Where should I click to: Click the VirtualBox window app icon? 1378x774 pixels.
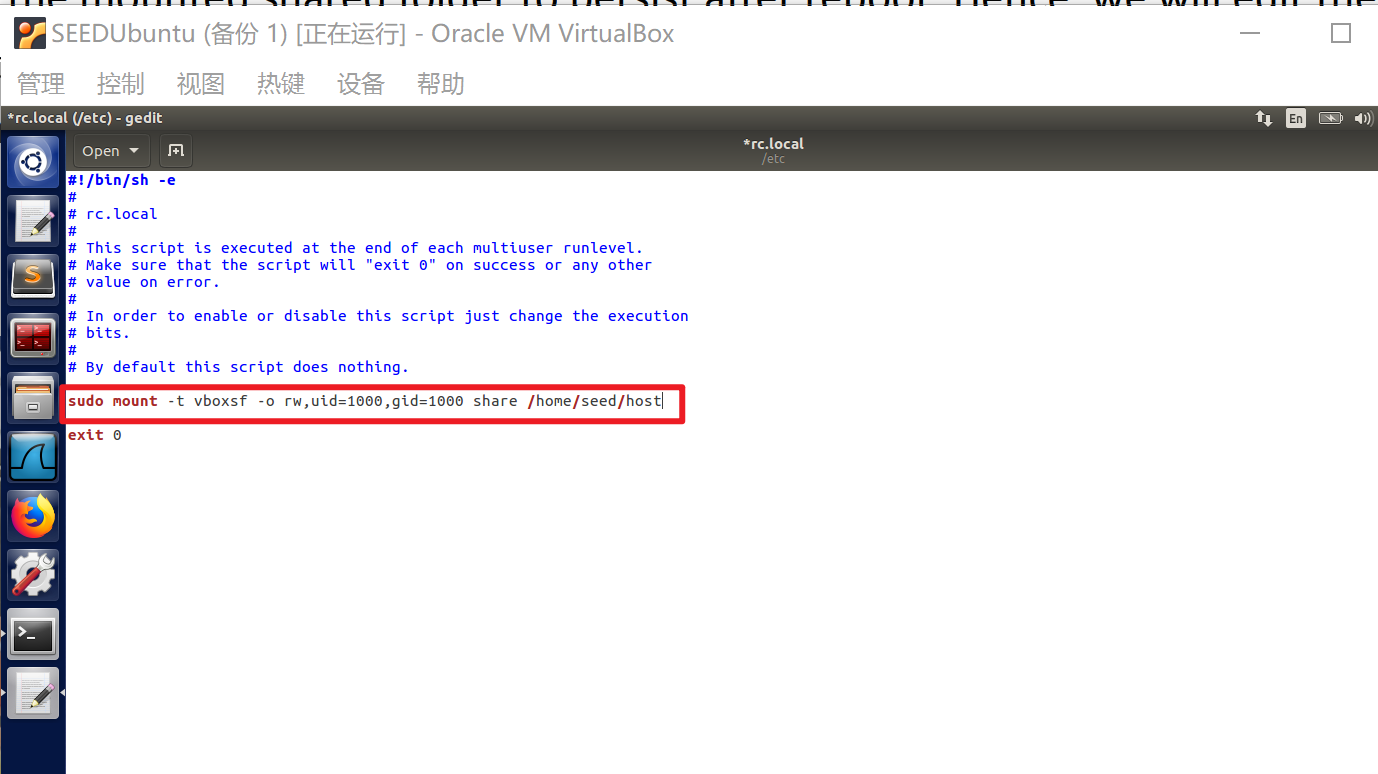click(x=30, y=34)
